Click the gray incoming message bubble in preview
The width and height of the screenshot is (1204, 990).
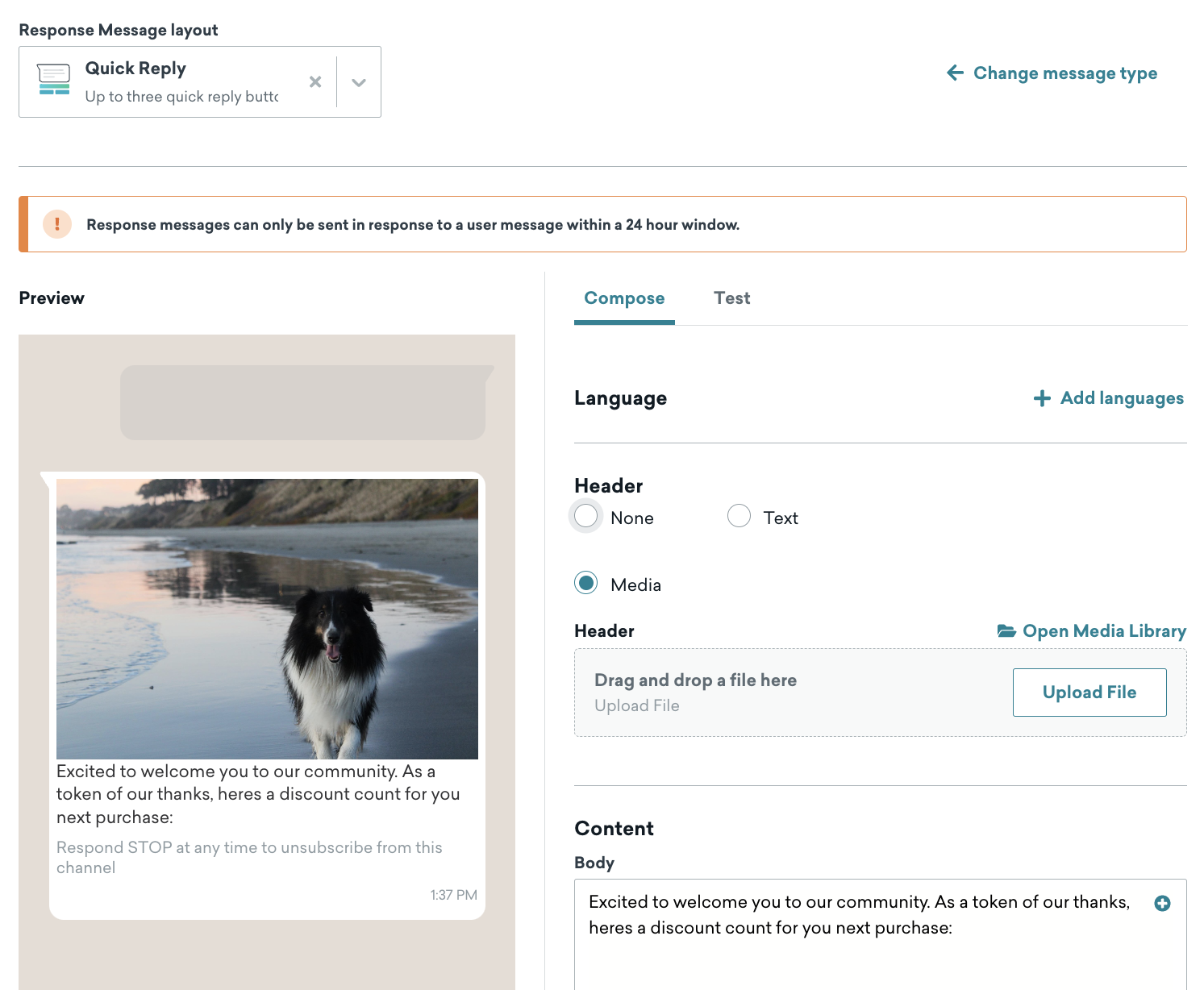pos(306,402)
